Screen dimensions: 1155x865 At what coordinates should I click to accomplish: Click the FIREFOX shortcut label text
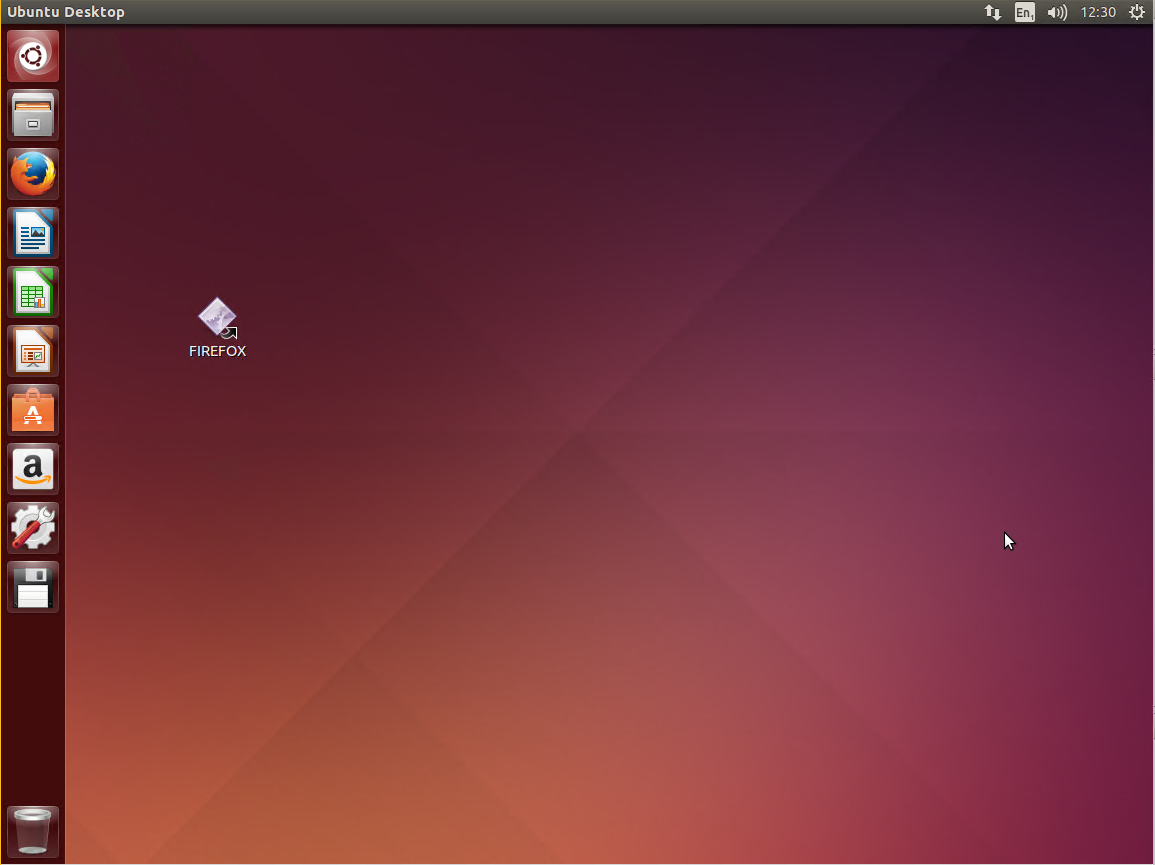point(217,351)
